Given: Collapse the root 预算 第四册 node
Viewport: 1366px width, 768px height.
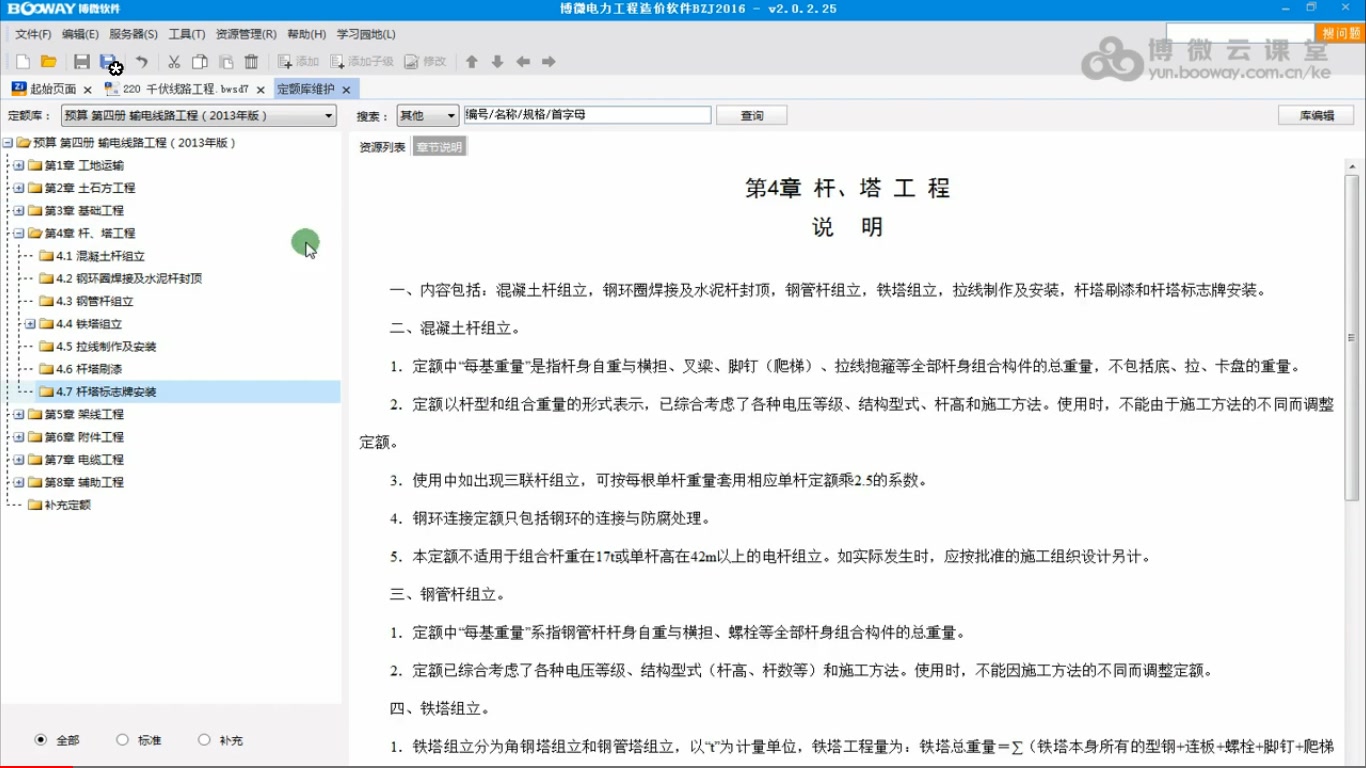Looking at the screenshot, I should [7, 143].
